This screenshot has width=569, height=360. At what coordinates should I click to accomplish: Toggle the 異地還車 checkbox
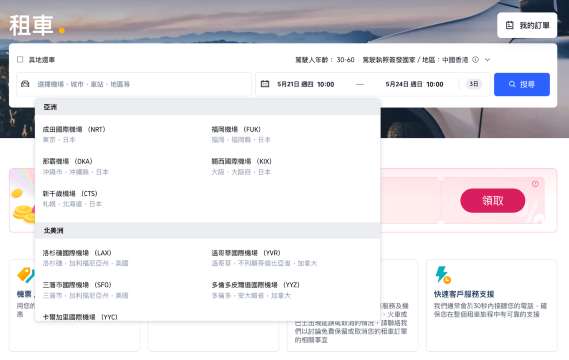[x=20, y=60]
